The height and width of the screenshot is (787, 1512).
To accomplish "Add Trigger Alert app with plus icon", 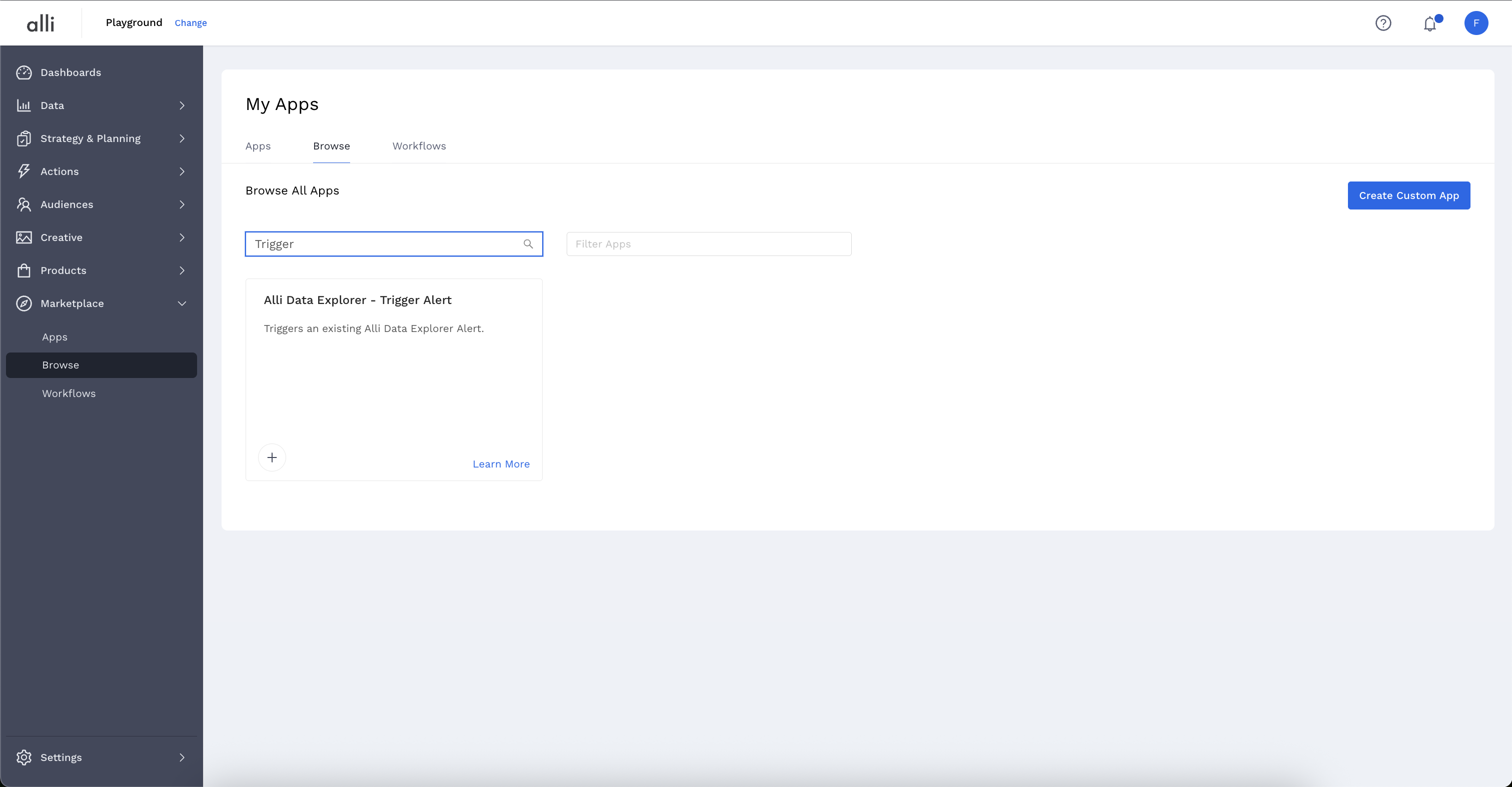I will [x=272, y=458].
